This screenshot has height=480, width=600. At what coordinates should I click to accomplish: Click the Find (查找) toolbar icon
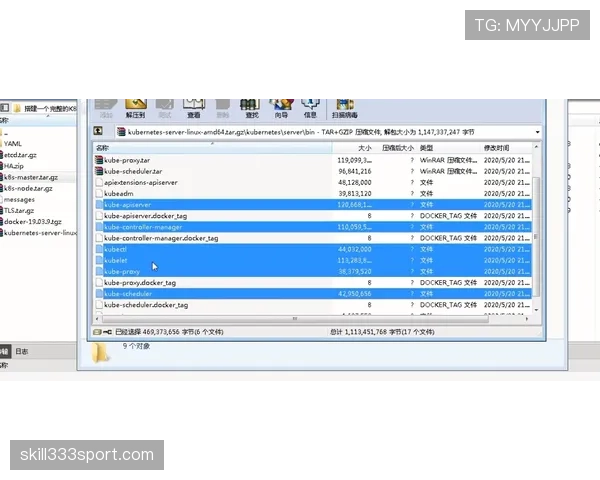click(x=252, y=108)
